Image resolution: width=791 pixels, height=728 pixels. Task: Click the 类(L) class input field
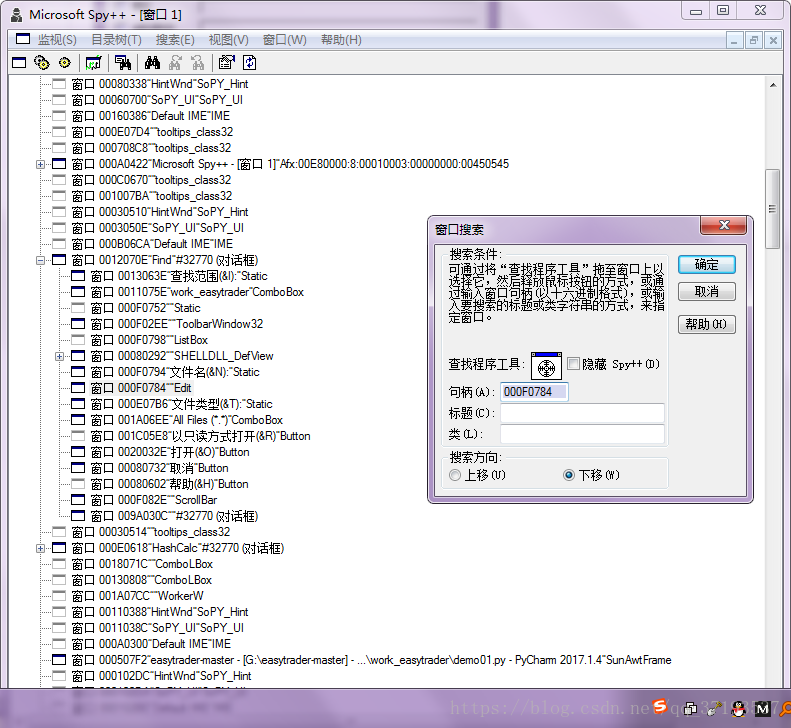pos(582,434)
